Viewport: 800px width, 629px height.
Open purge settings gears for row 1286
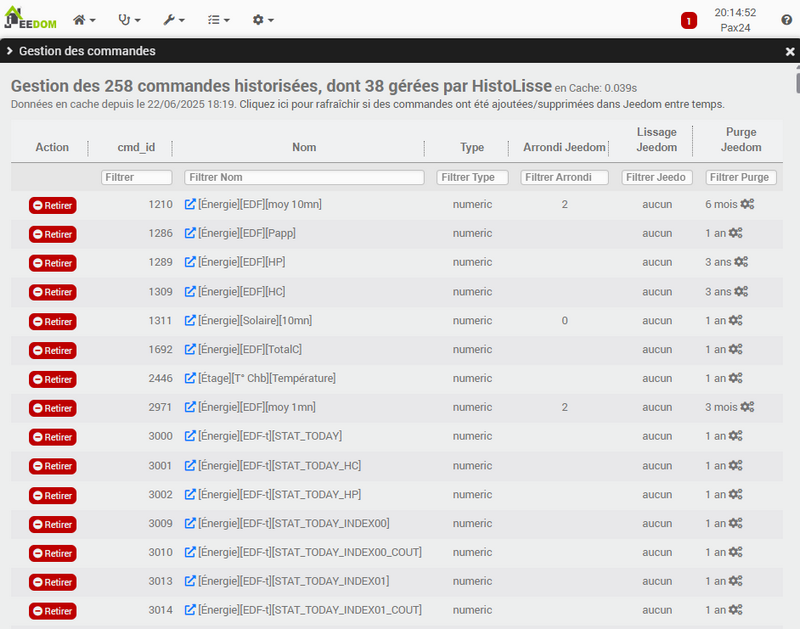736,233
